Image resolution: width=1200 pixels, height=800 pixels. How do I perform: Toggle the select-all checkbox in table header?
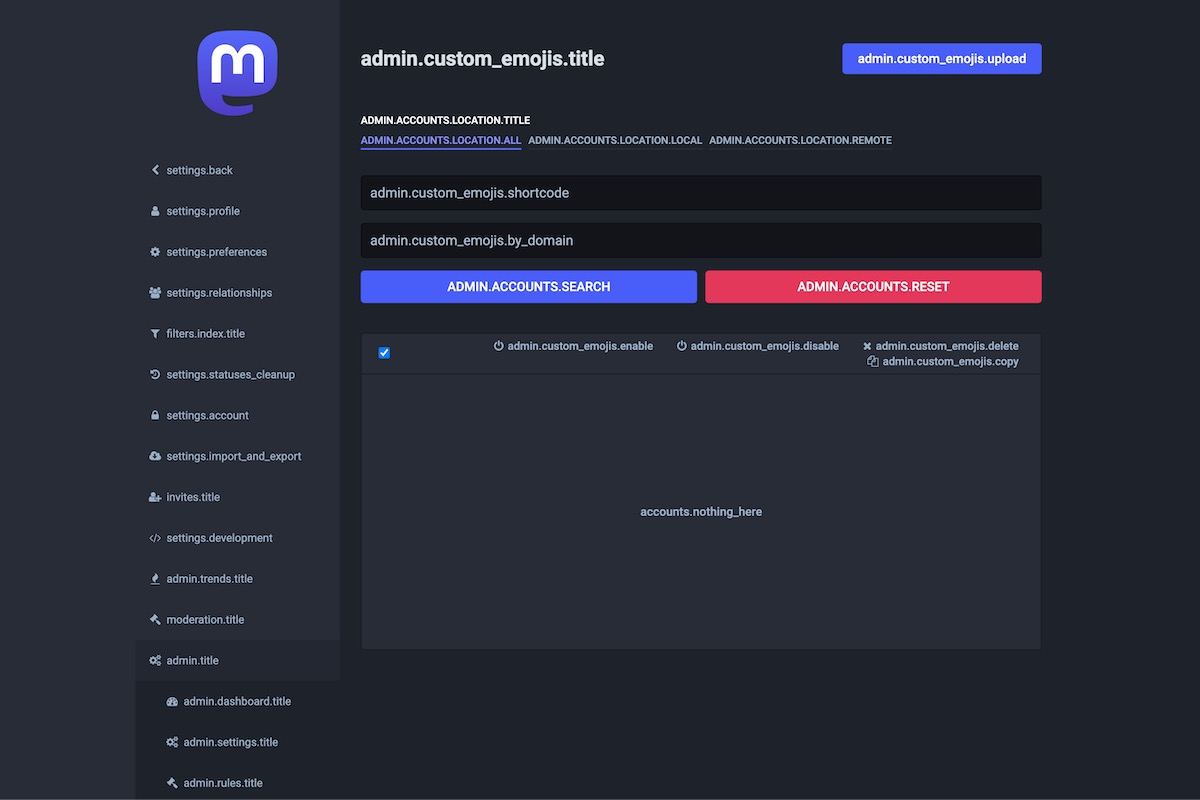tap(384, 352)
